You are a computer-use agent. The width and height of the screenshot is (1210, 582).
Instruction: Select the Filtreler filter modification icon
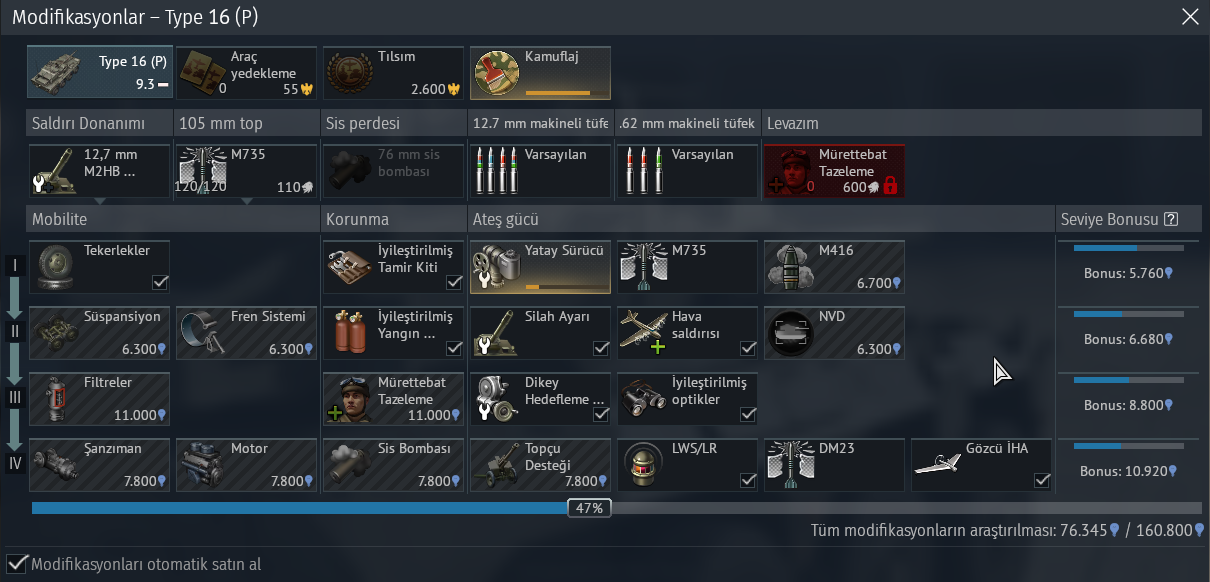click(x=55, y=398)
